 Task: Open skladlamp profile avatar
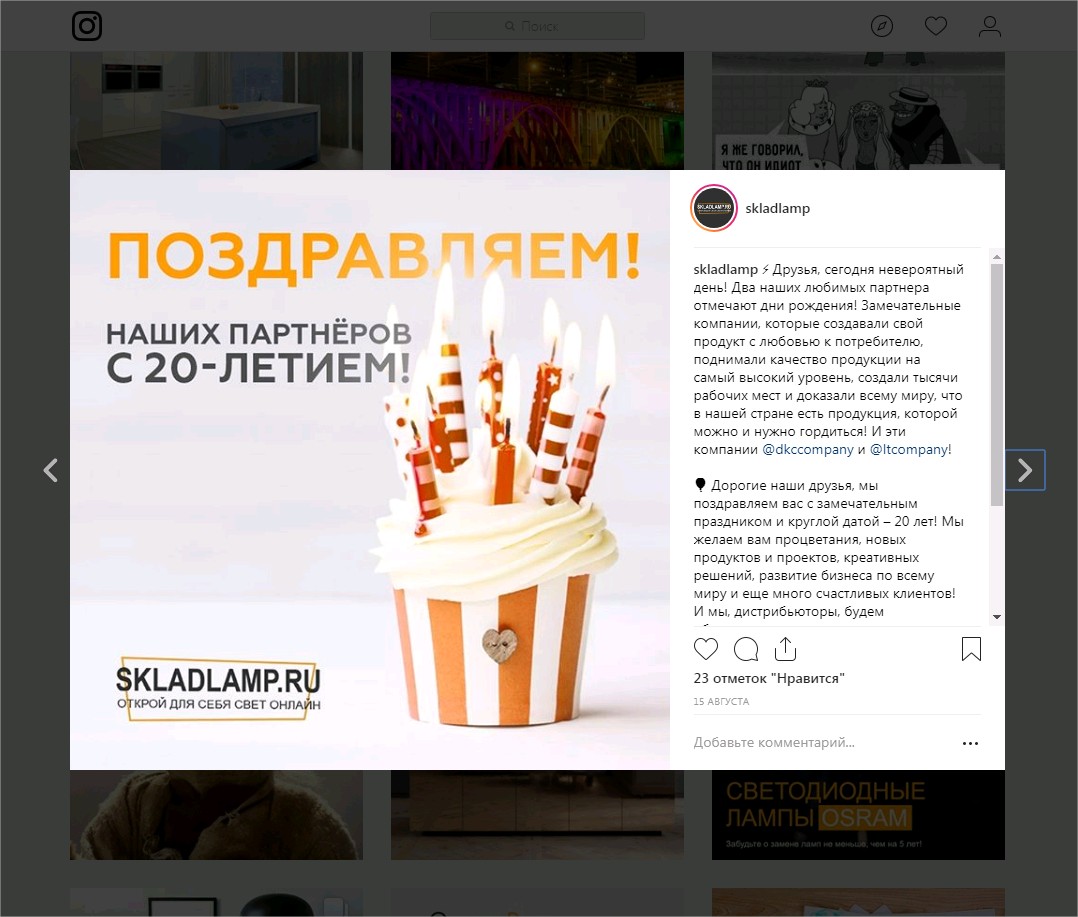click(x=714, y=208)
